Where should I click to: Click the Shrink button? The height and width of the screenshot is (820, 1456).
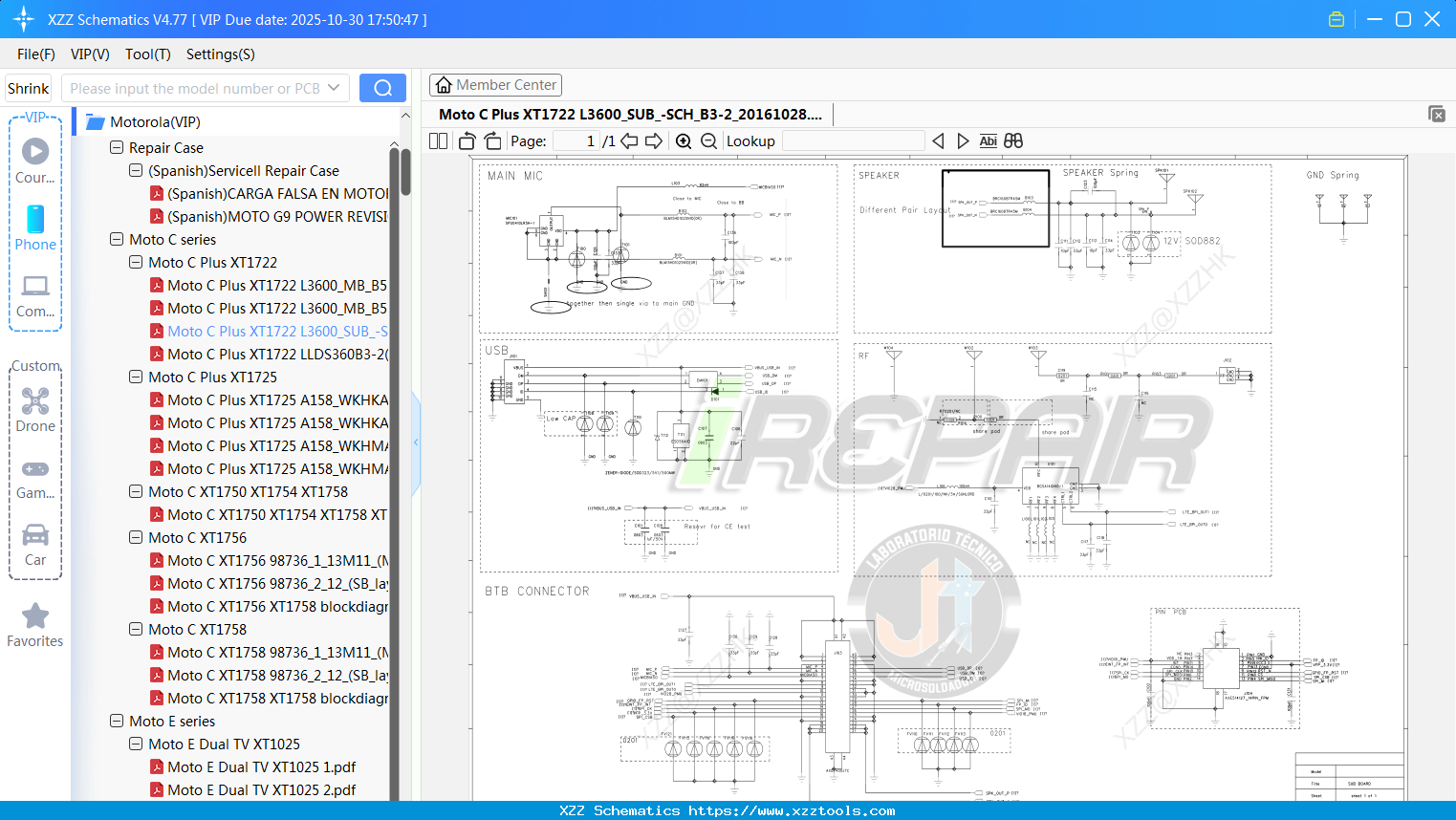28,88
